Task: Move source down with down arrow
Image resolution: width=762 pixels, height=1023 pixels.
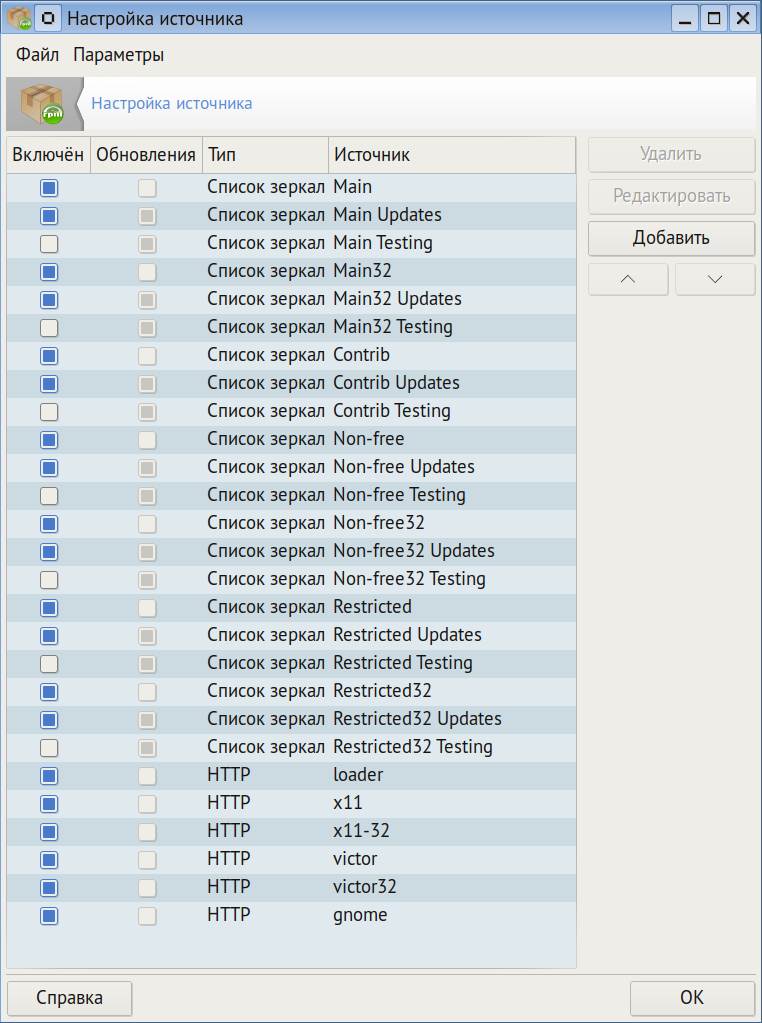Action: pos(715,279)
